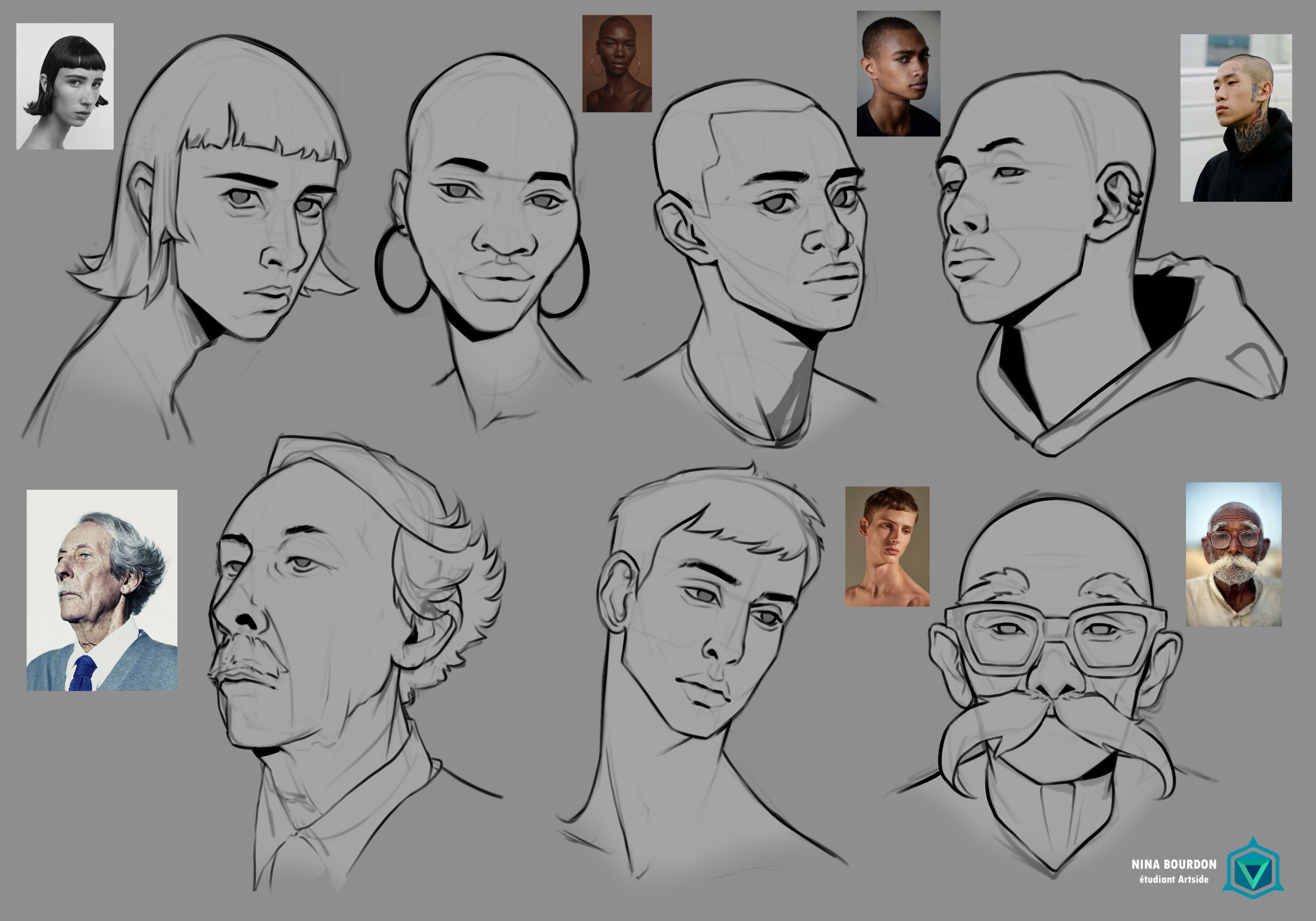This screenshot has height=921, width=1316.
Task: Select the tattooed man in hoodie photo
Action: pyautogui.click(x=1236, y=118)
